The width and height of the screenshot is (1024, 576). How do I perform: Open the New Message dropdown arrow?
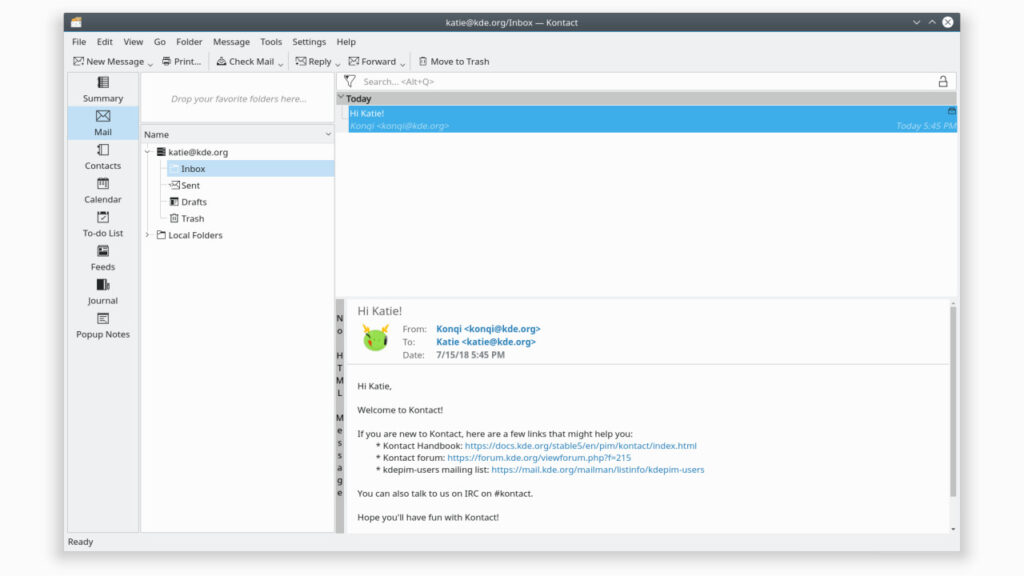(151, 63)
